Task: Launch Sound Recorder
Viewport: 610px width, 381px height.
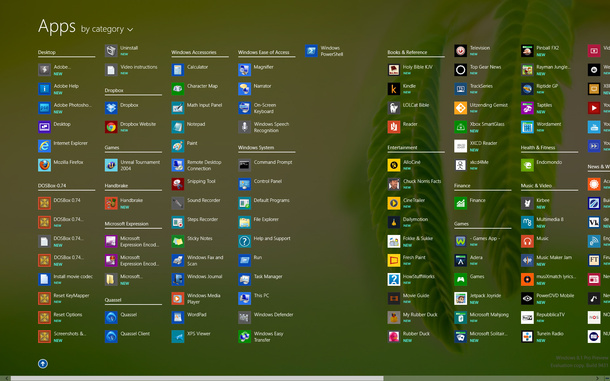Action: point(196,204)
